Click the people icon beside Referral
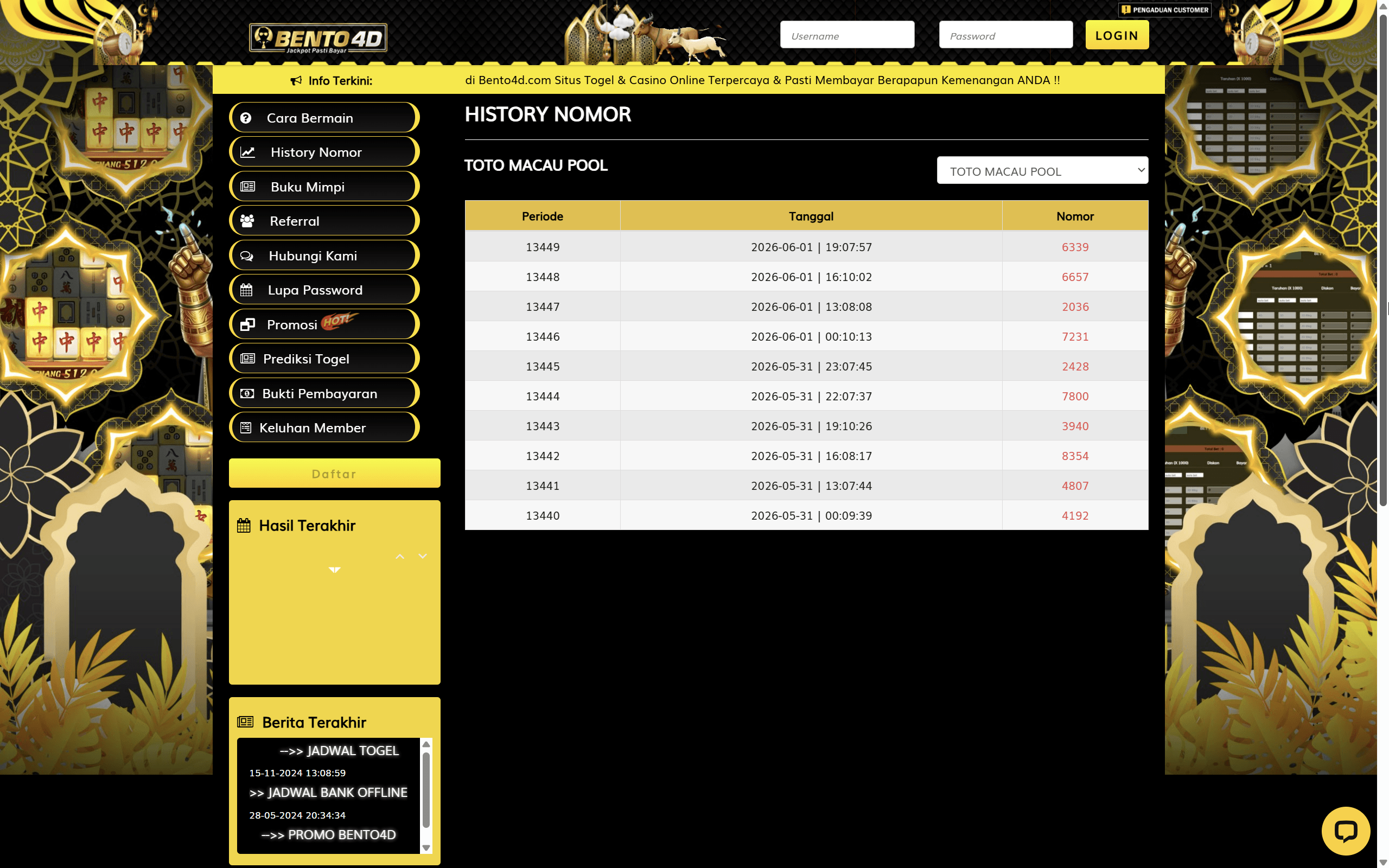The width and height of the screenshot is (1389, 868). pos(247,221)
